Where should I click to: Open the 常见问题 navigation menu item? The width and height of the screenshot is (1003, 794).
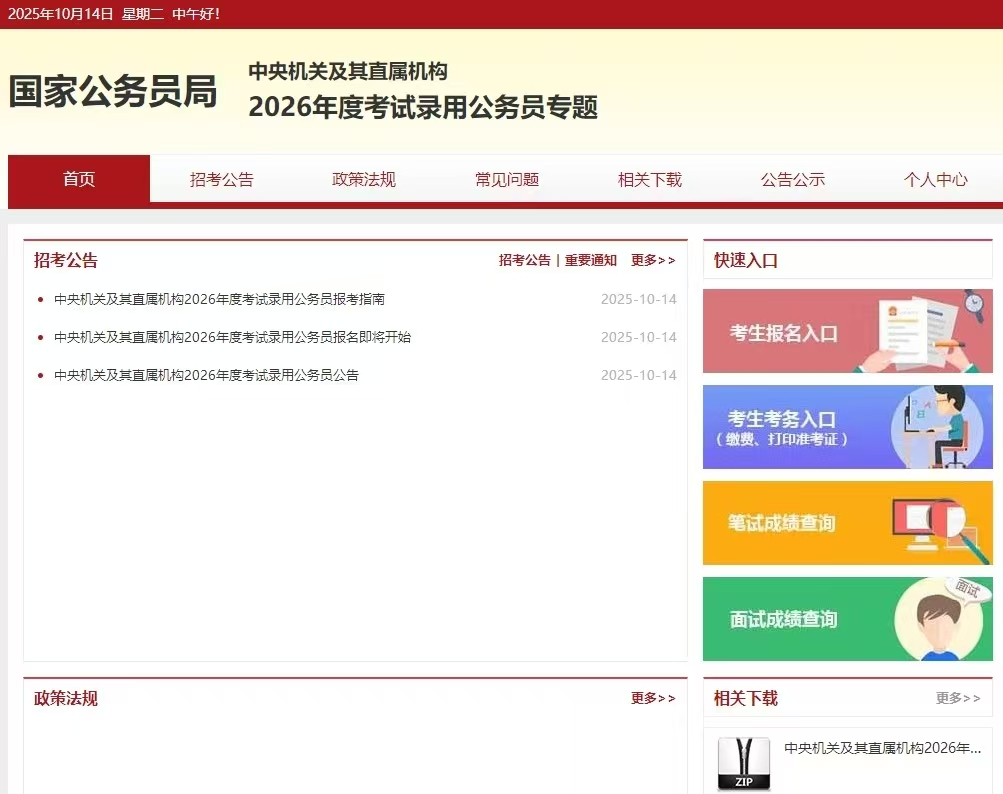(507, 180)
